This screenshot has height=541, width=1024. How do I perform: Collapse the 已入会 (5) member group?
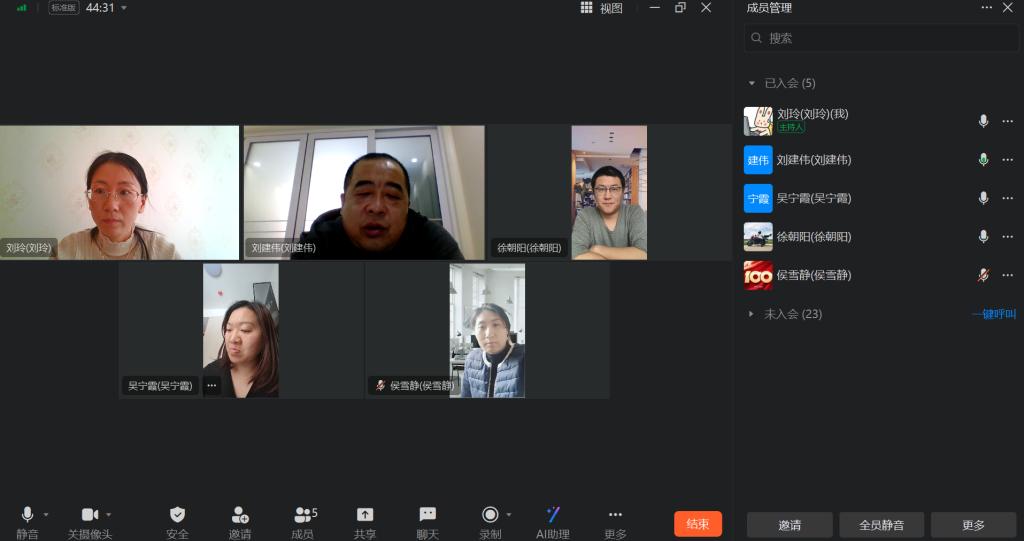[x=752, y=83]
